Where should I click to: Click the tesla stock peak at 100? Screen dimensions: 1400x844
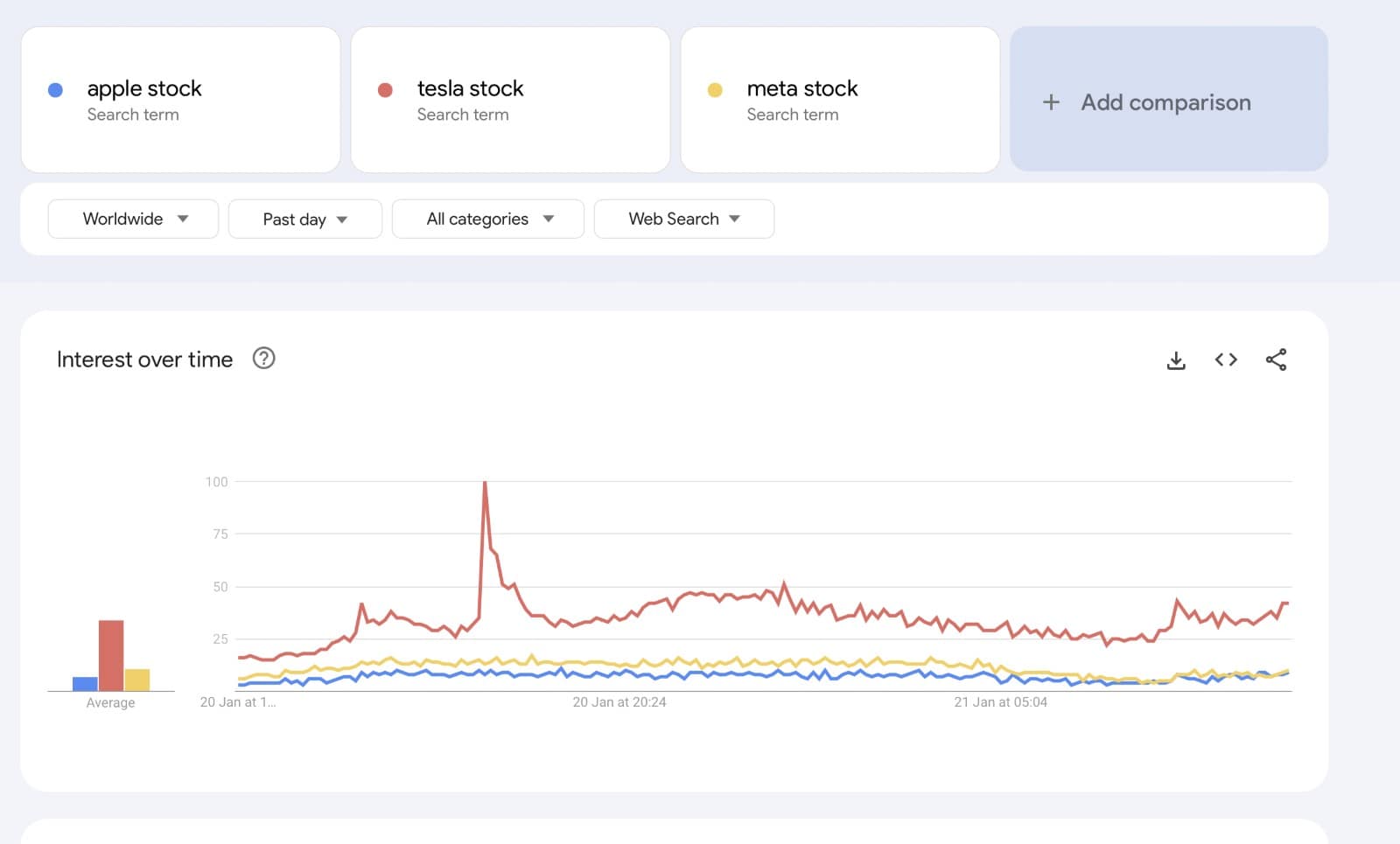click(x=485, y=483)
